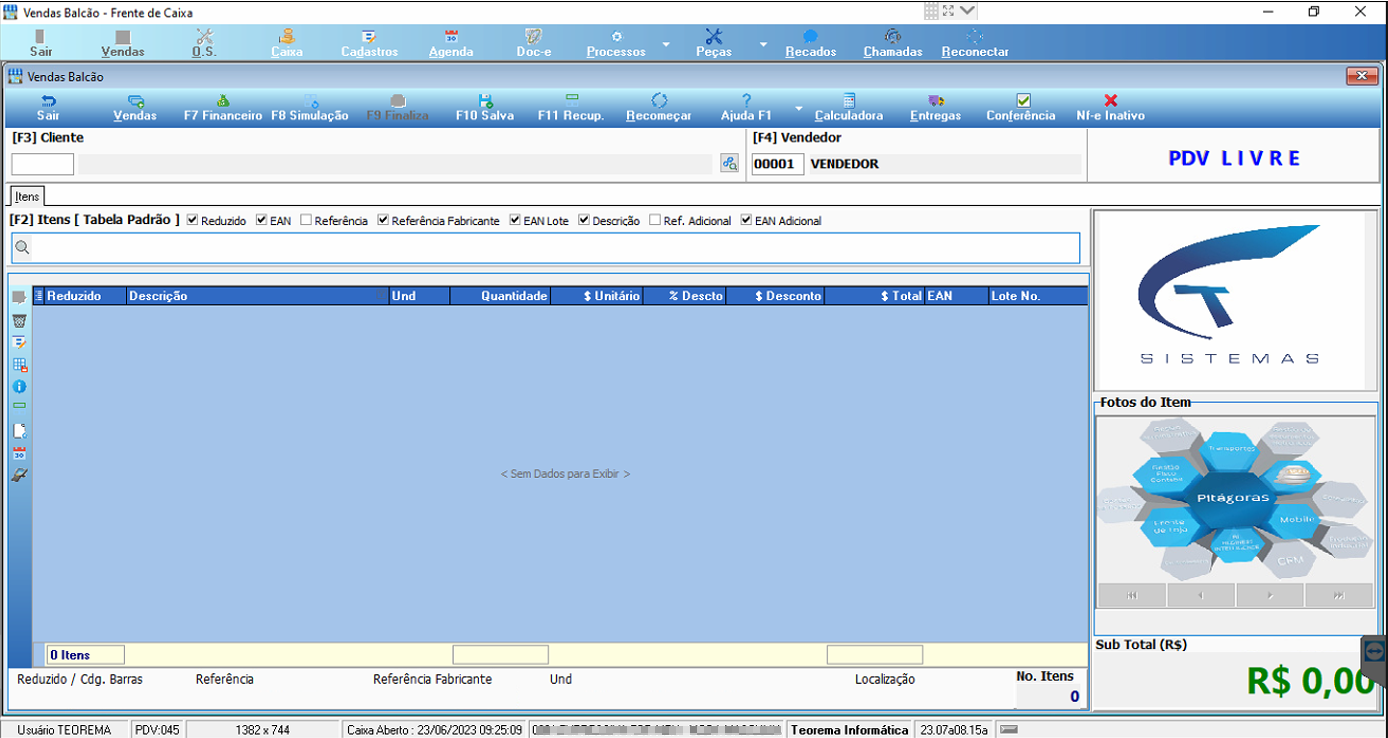Image resolution: width=1388 pixels, height=738 pixels.
Task: Click F10 Salva to save sale
Action: coord(485,108)
